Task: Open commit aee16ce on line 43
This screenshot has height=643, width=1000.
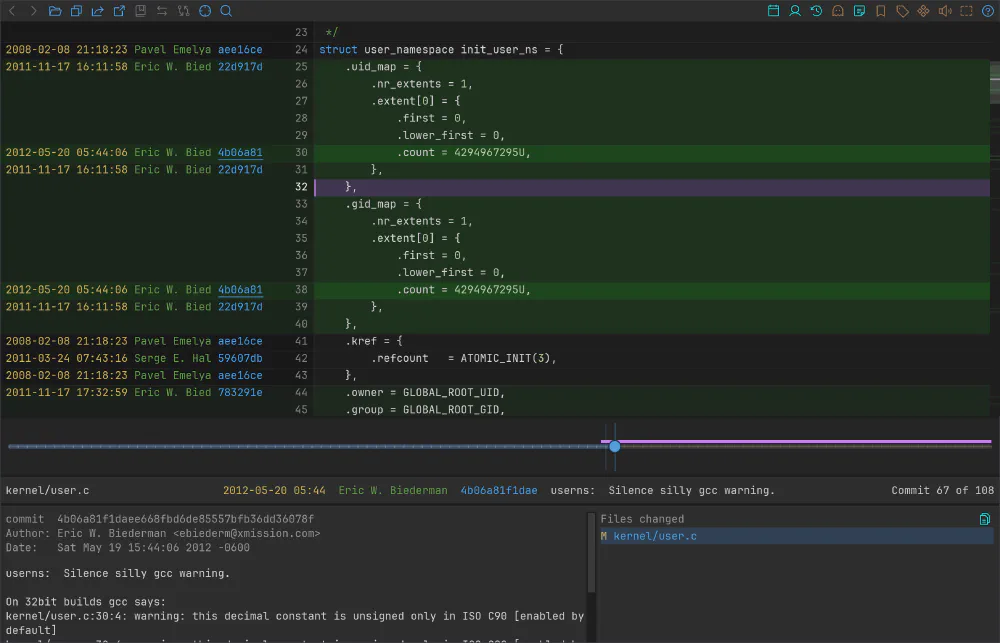Action: 240,375
